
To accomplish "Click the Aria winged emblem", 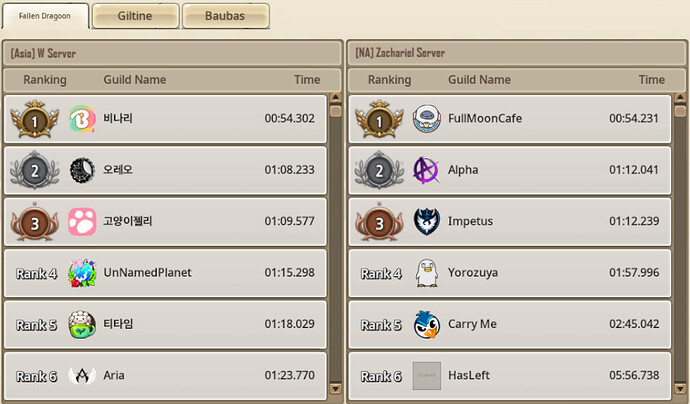I will click(x=82, y=376).
